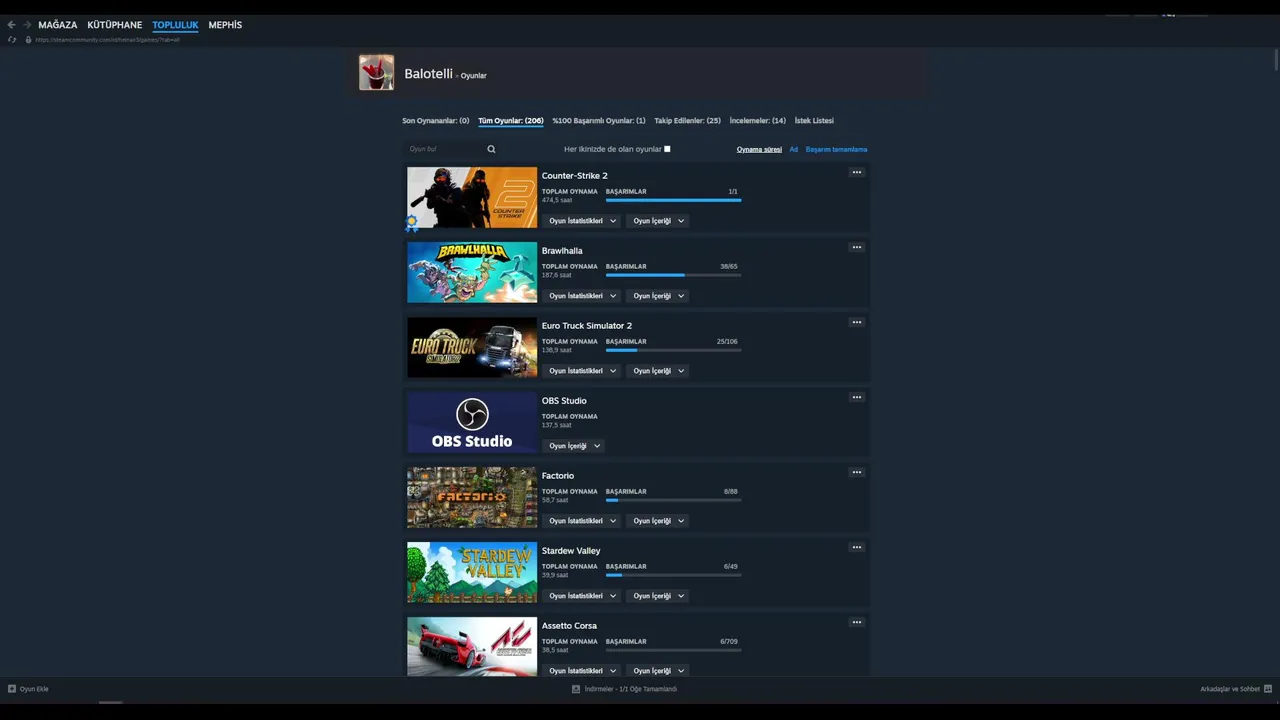The image size is (1280, 720).
Task: Open the KÜTÜPHANE menu
Action: pos(115,25)
